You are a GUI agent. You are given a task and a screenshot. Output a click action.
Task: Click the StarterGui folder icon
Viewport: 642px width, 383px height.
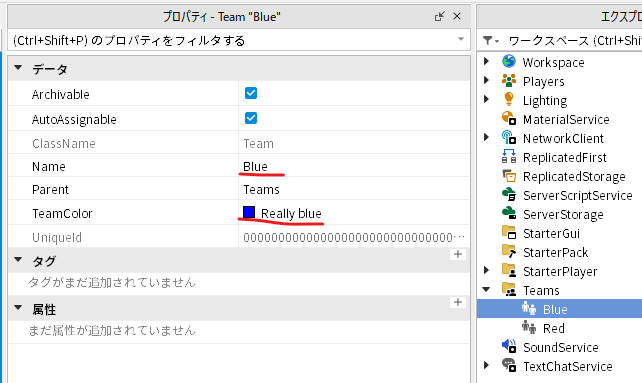pos(509,233)
